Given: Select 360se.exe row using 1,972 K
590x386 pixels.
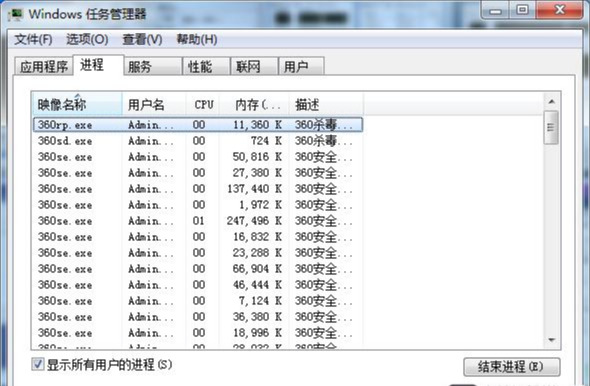Looking at the screenshot, I should [198, 205].
